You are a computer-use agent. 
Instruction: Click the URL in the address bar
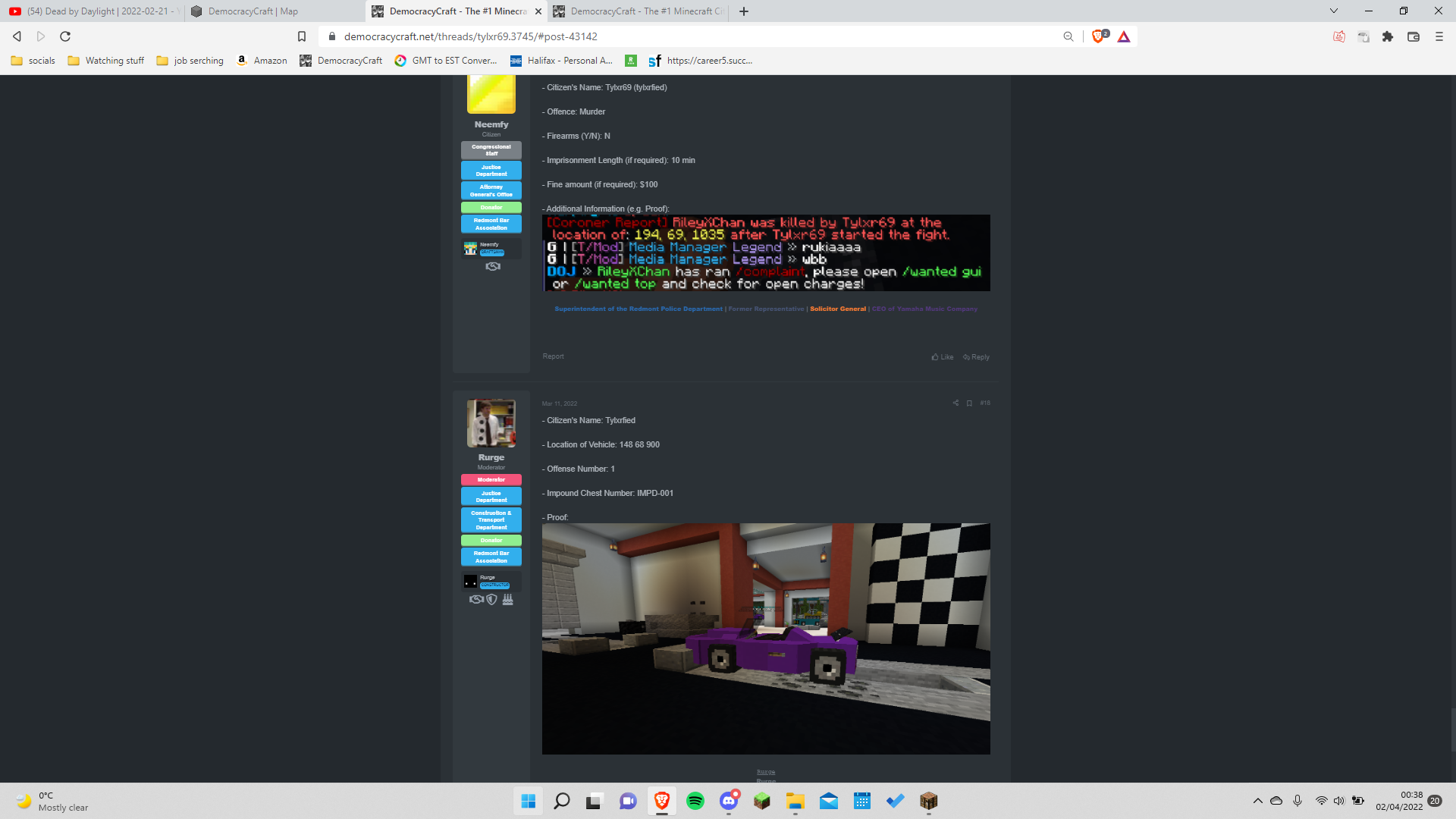[470, 36]
